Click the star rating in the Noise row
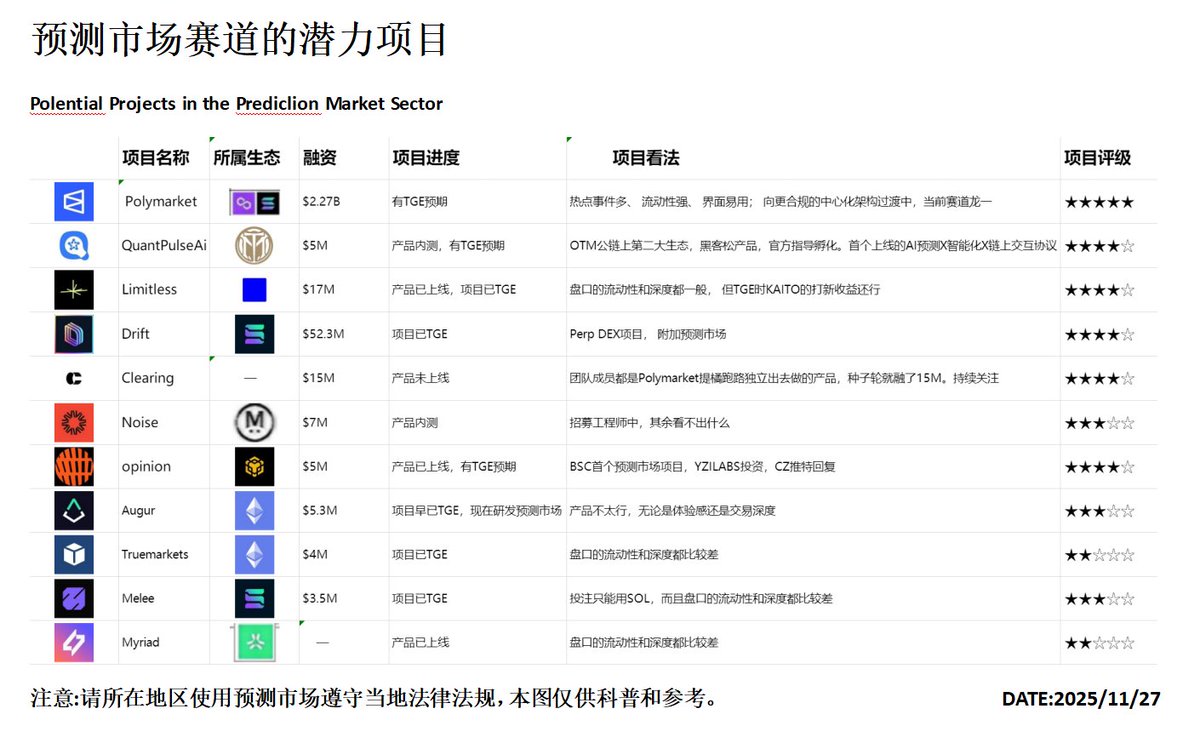This screenshot has width=1200, height=743. pyautogui.click(x=1099, y=423)
